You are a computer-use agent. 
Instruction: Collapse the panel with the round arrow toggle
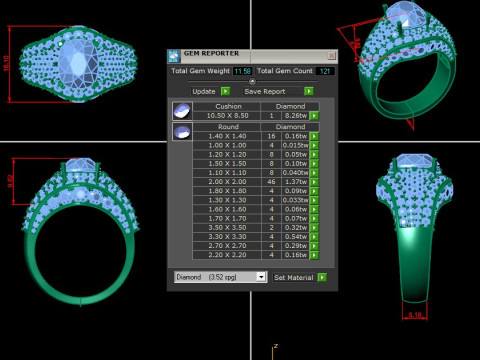pos(252,81)
